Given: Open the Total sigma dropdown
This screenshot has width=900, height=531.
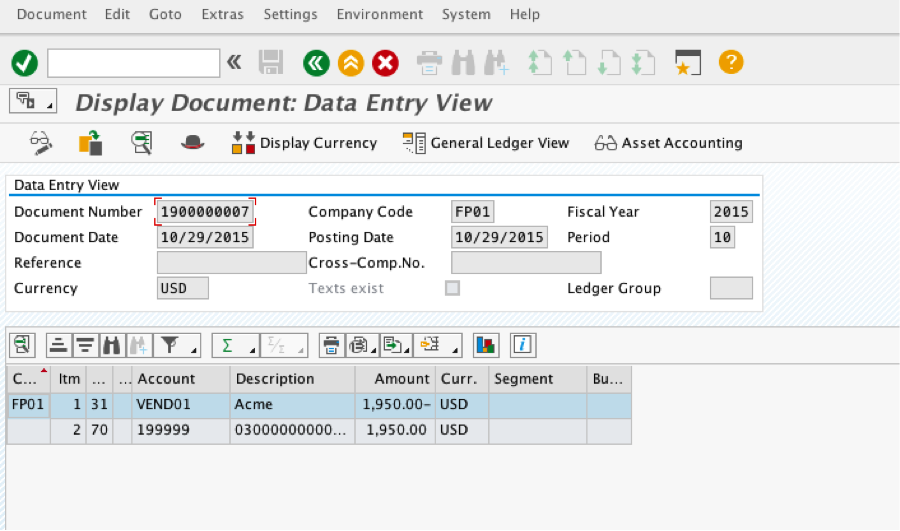Looking at the screenshot, I should [x=235, y=345].
